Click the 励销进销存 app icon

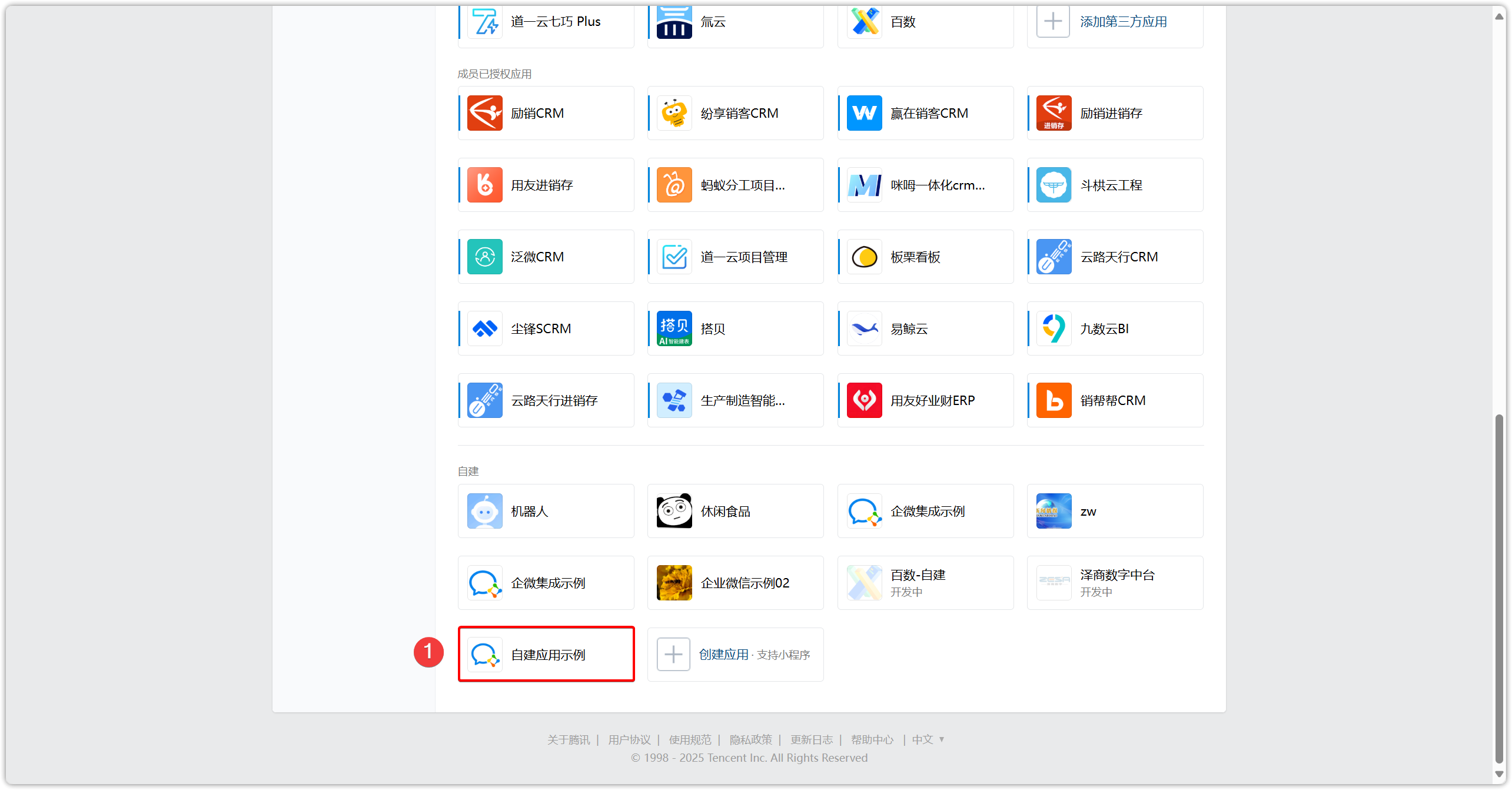(1054, 113)
